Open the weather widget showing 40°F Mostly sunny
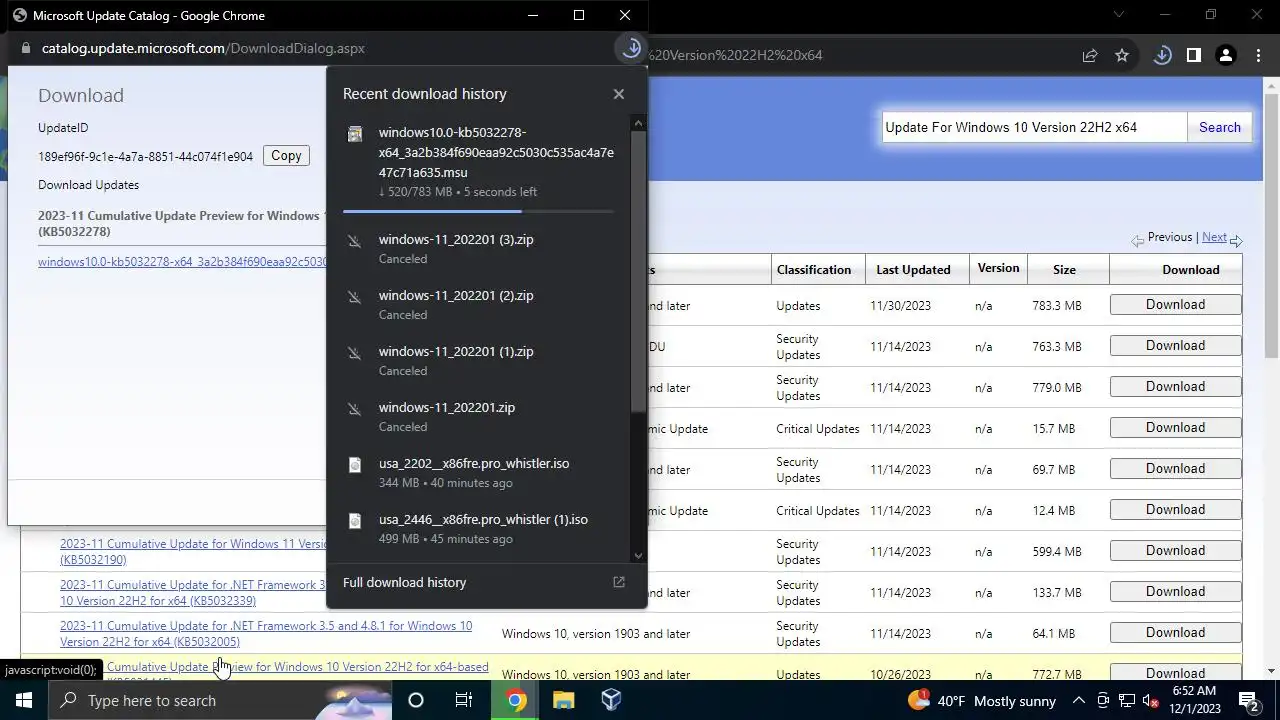 coord(982,700)
